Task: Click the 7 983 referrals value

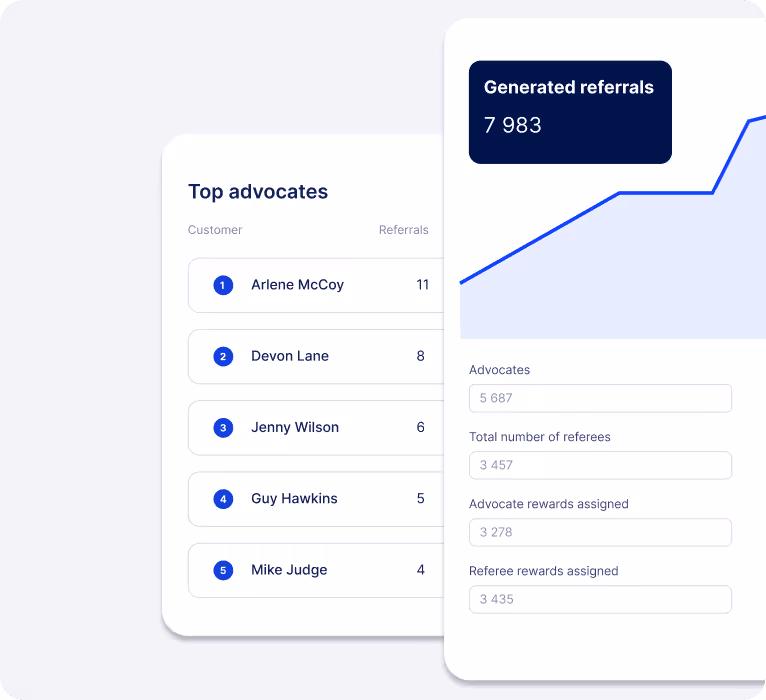Action: point(512,125)
